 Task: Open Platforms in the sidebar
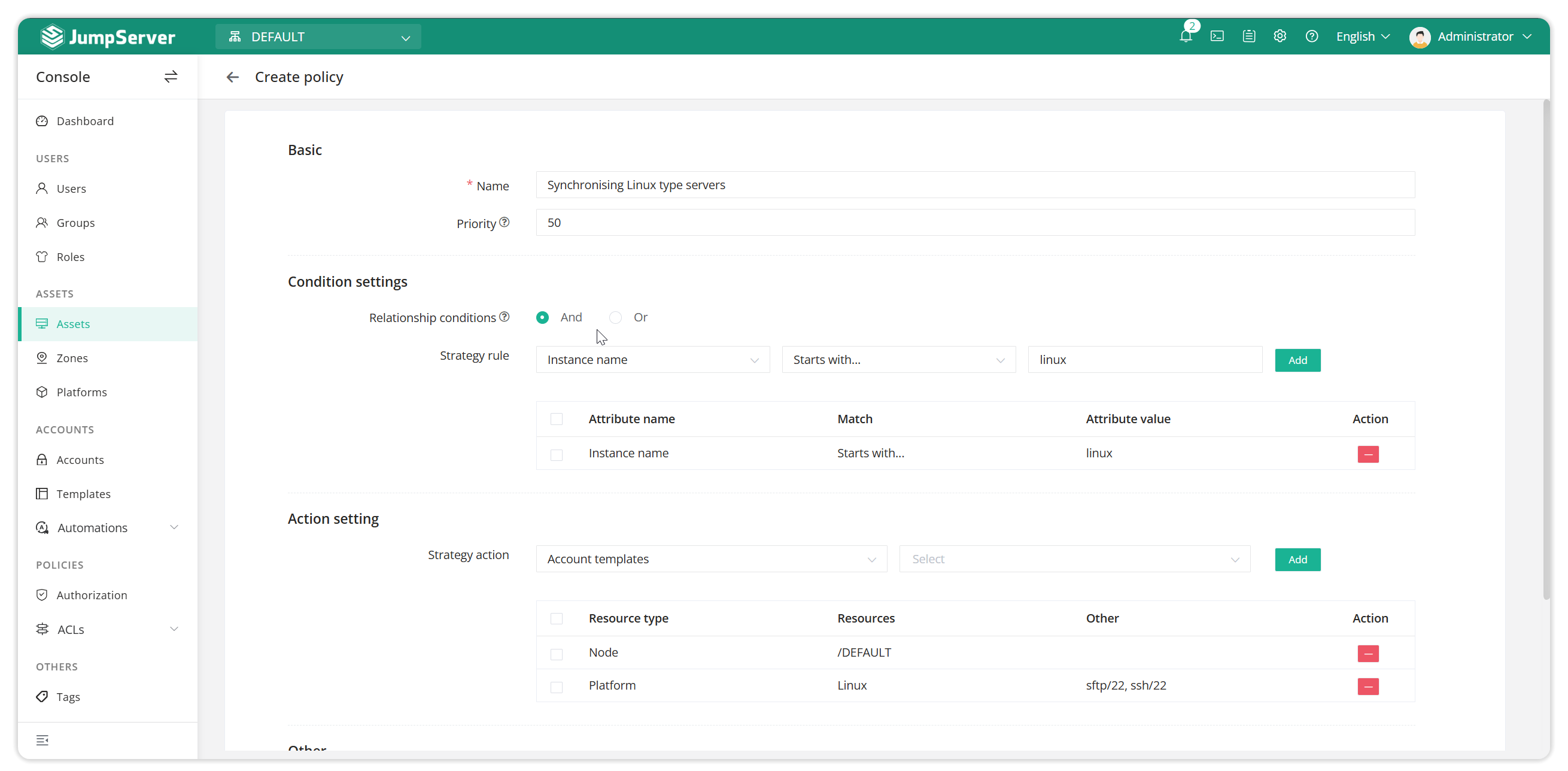pos(108,392)
